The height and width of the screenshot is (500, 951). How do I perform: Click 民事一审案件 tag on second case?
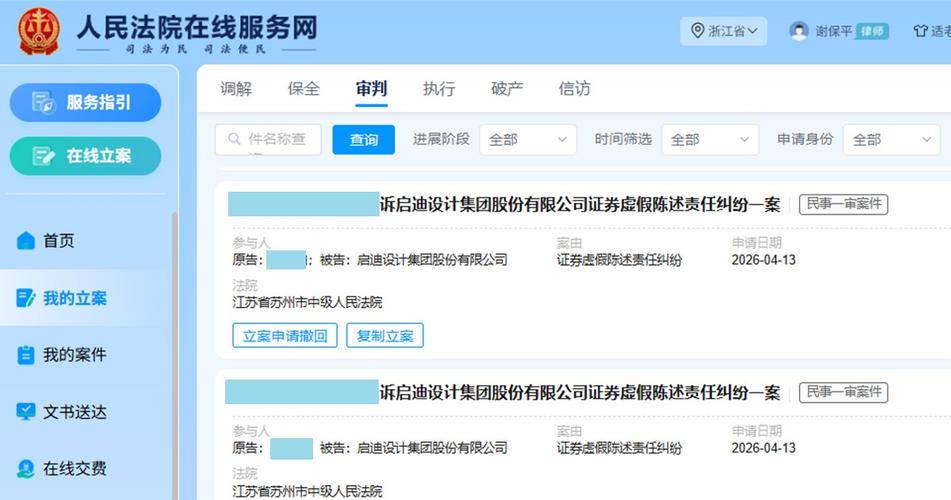[x=844, y=393]
